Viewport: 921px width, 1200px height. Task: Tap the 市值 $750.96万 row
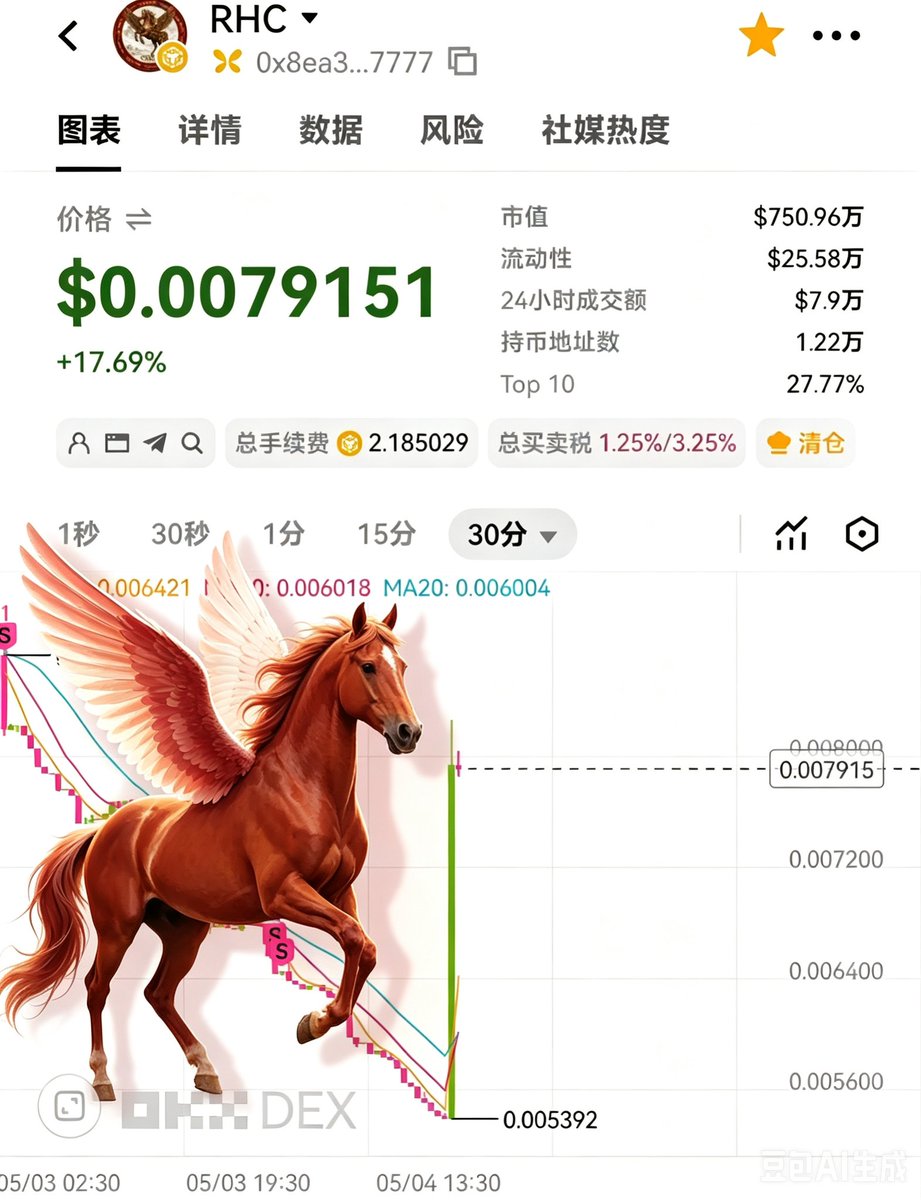click(x=682, y=217)
